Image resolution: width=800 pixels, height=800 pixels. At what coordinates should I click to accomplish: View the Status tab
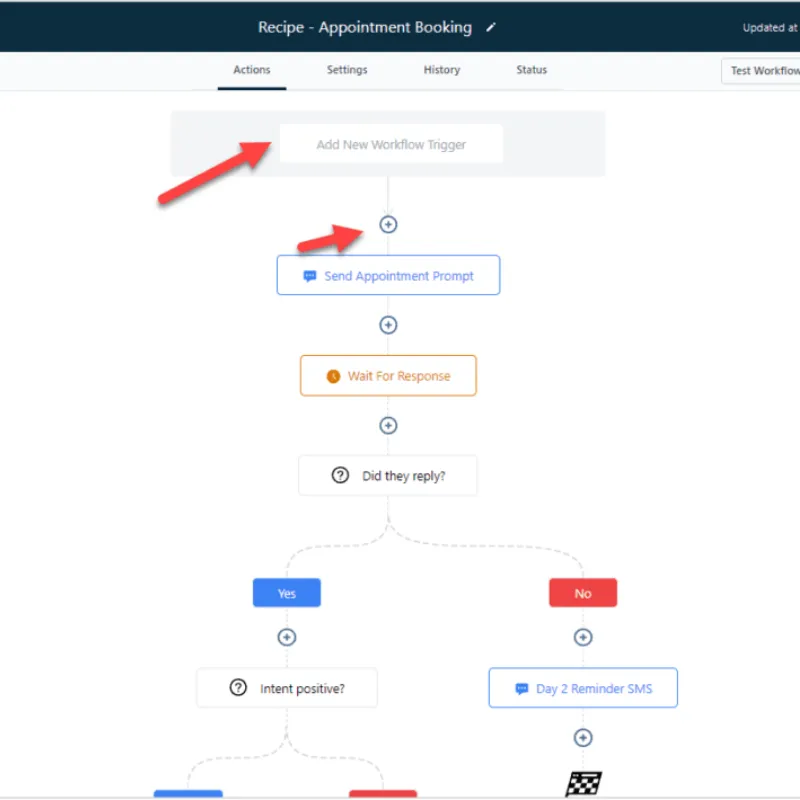[x=531, y=70]
